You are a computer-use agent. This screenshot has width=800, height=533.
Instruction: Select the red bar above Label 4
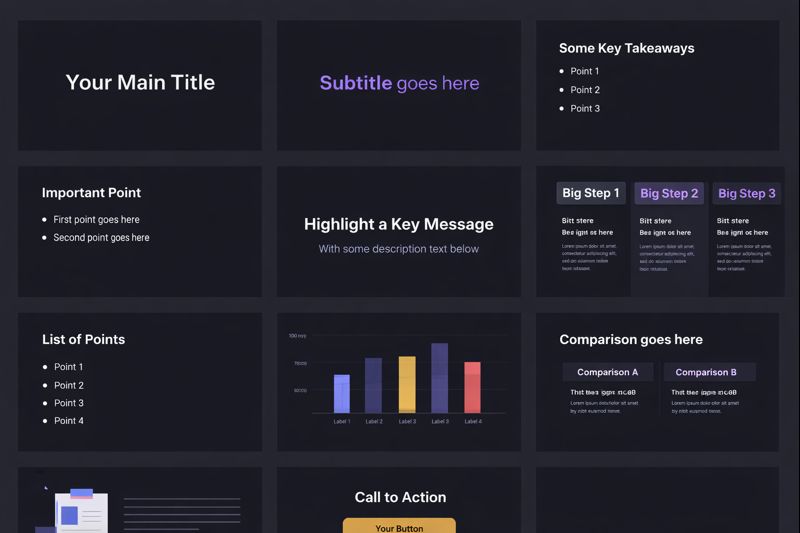click(472, 387)
